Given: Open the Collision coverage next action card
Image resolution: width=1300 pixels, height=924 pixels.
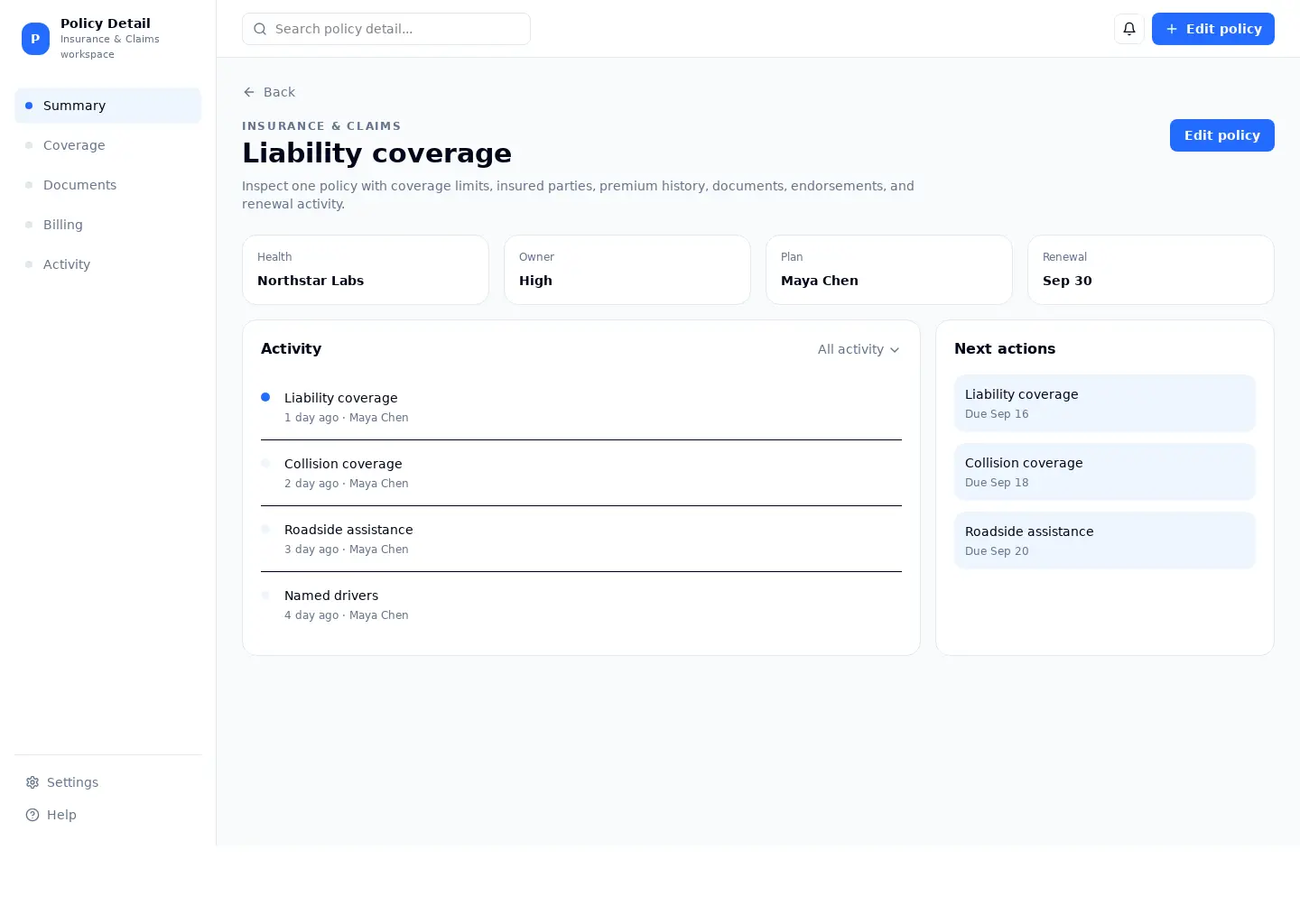Looking at the screenshot, I should coord(1105,472).
